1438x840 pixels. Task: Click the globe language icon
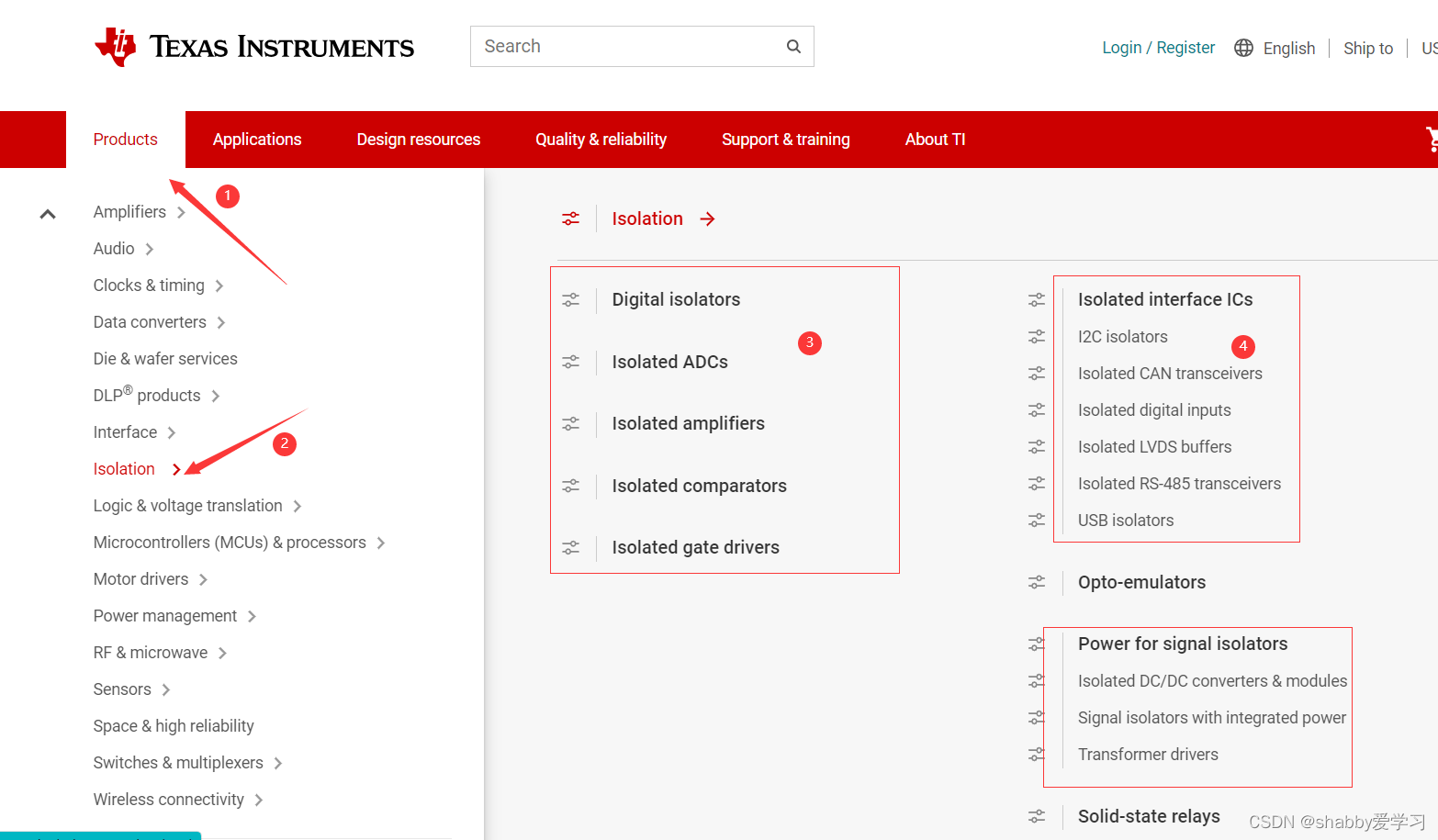[1243, 48]
